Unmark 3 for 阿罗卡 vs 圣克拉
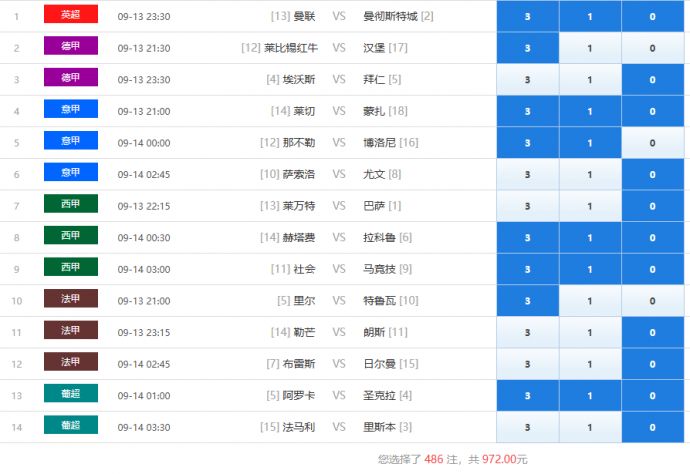Image resolution: width=690 pixels, height=474 pixels. click(x=528, y=396)
